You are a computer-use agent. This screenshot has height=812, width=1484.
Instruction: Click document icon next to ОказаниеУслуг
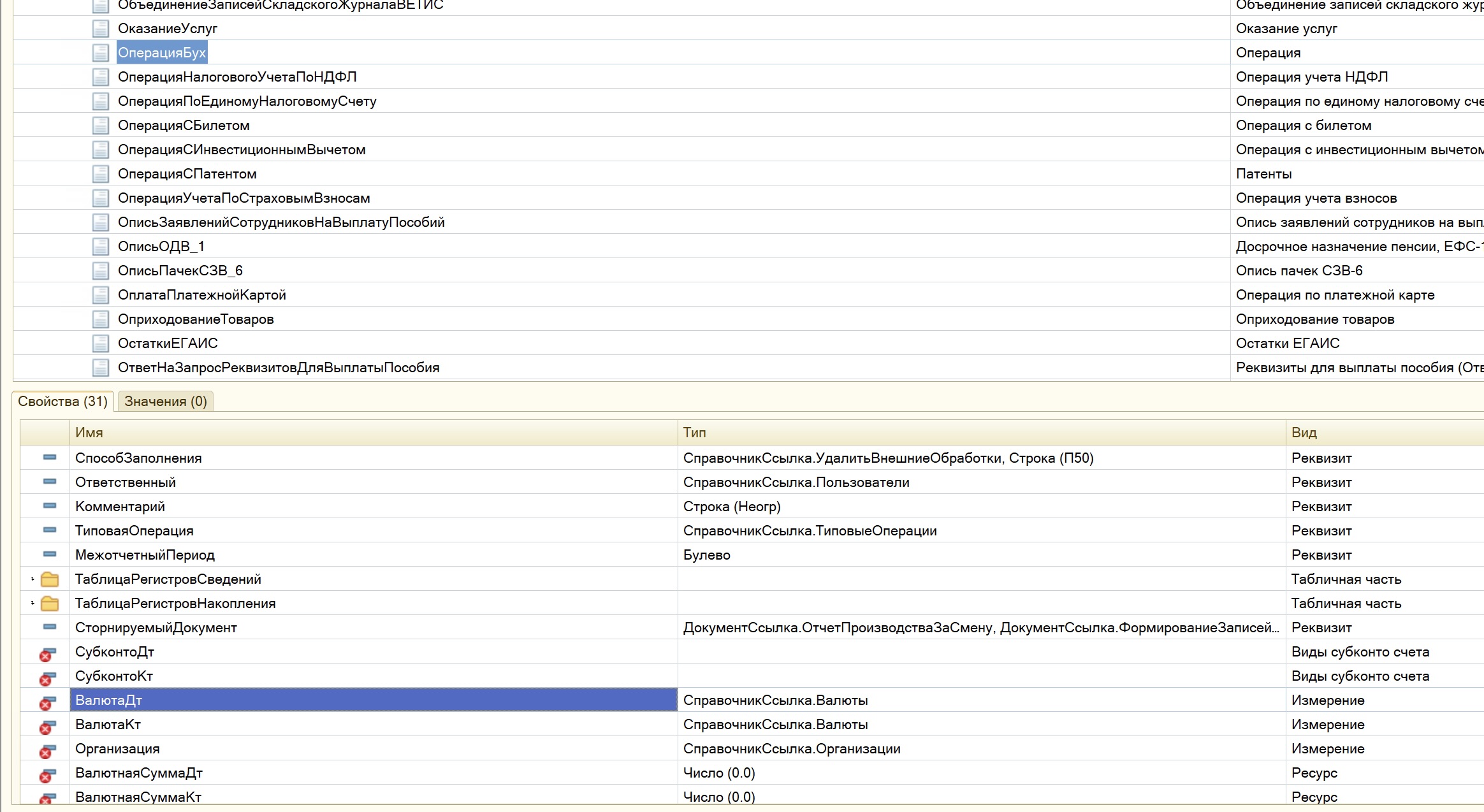(100, 29)
